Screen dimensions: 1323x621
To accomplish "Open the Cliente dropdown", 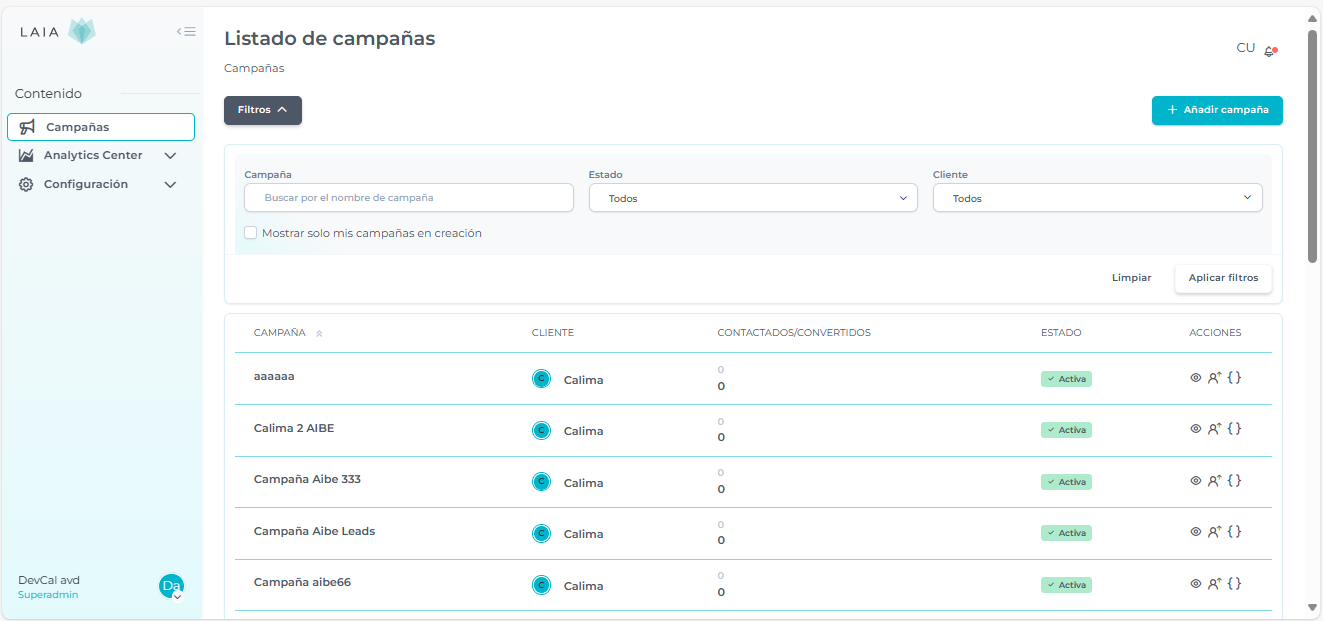I will (x=1097, y=198).
